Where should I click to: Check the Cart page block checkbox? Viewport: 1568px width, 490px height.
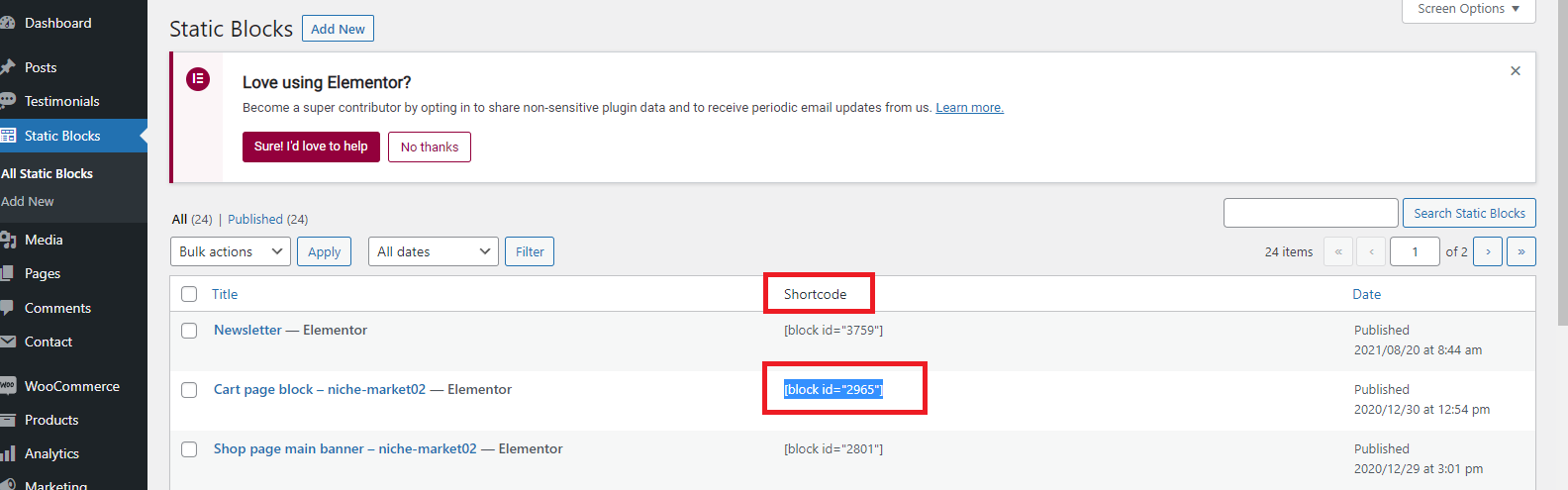[189, 390]
